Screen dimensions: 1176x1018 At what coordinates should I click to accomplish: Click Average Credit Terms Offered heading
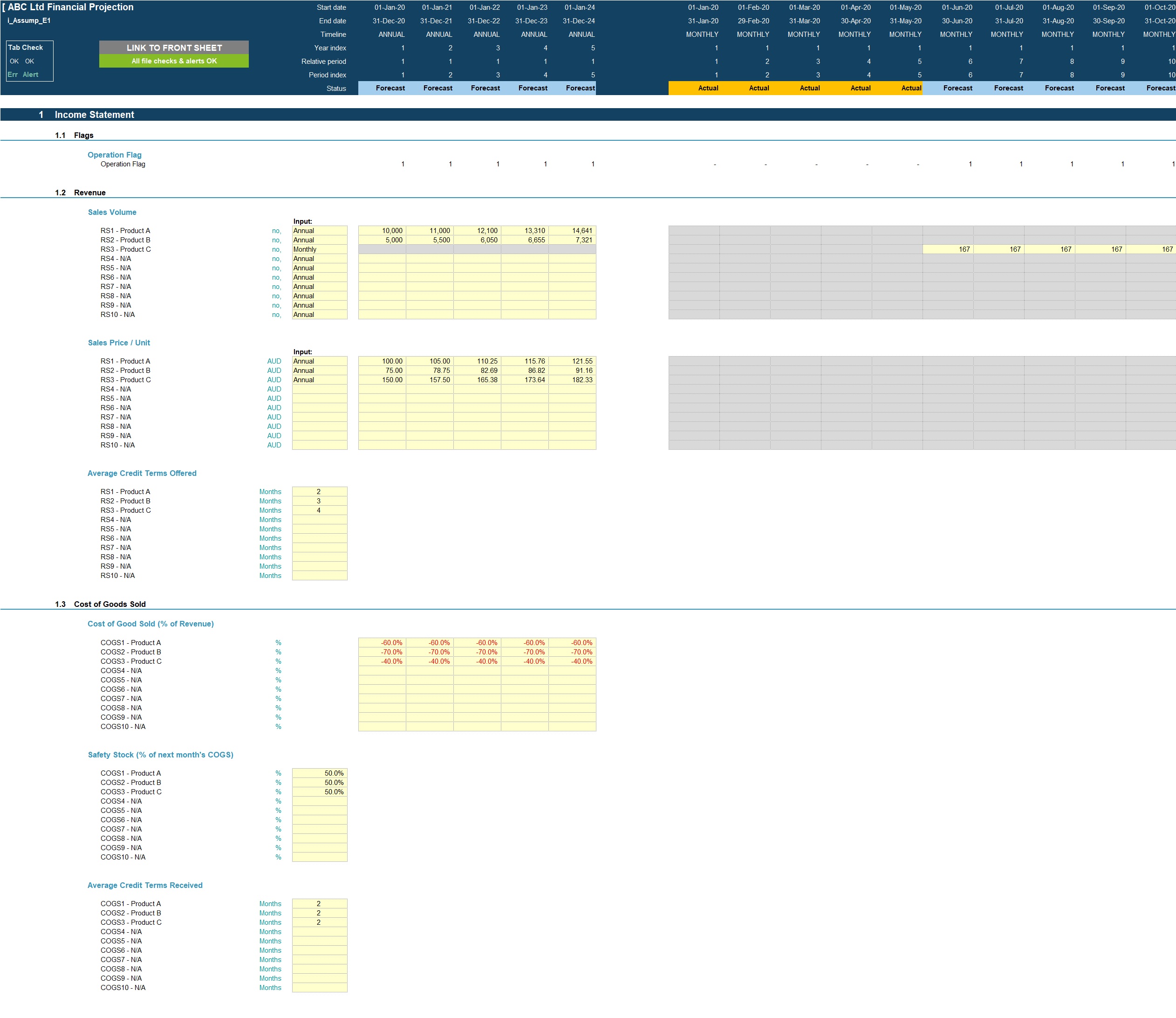point(142,473)
